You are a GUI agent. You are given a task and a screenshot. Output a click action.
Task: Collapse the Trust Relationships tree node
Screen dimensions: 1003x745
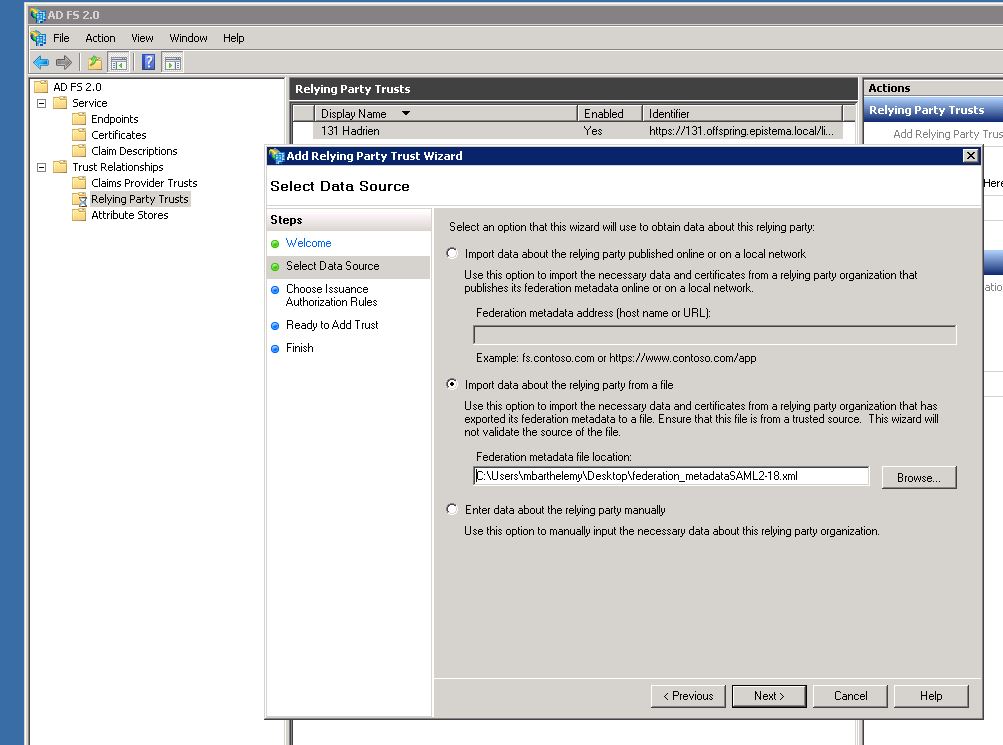(42, 167)
